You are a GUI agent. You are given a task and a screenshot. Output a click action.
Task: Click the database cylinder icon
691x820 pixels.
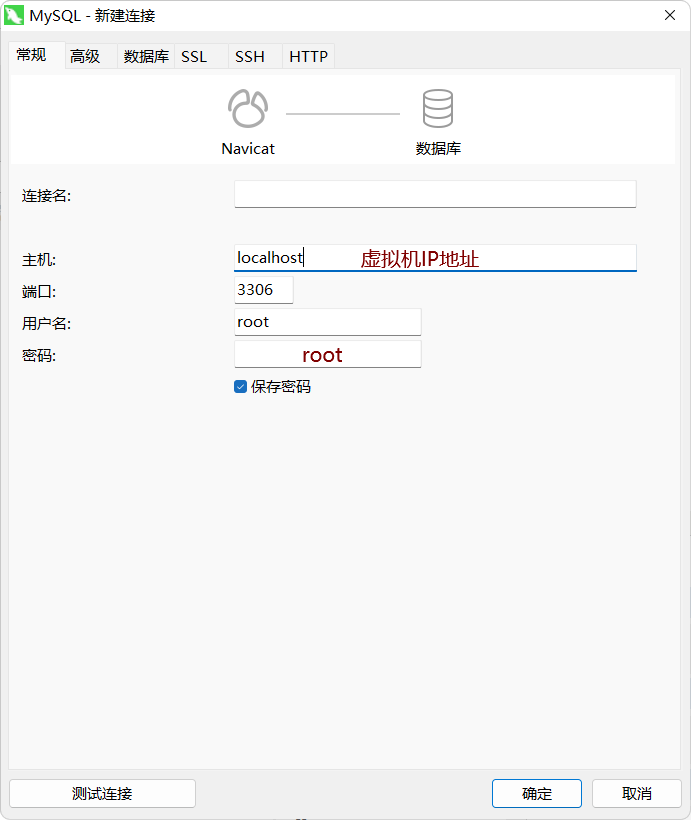pos(438,108)
